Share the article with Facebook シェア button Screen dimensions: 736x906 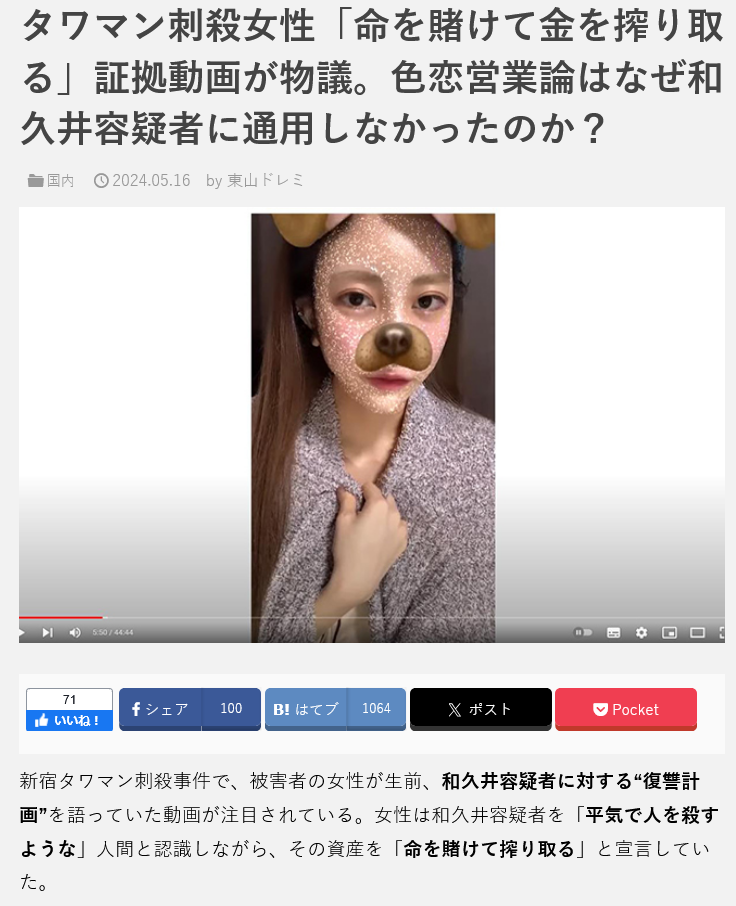tap(189, 709)
